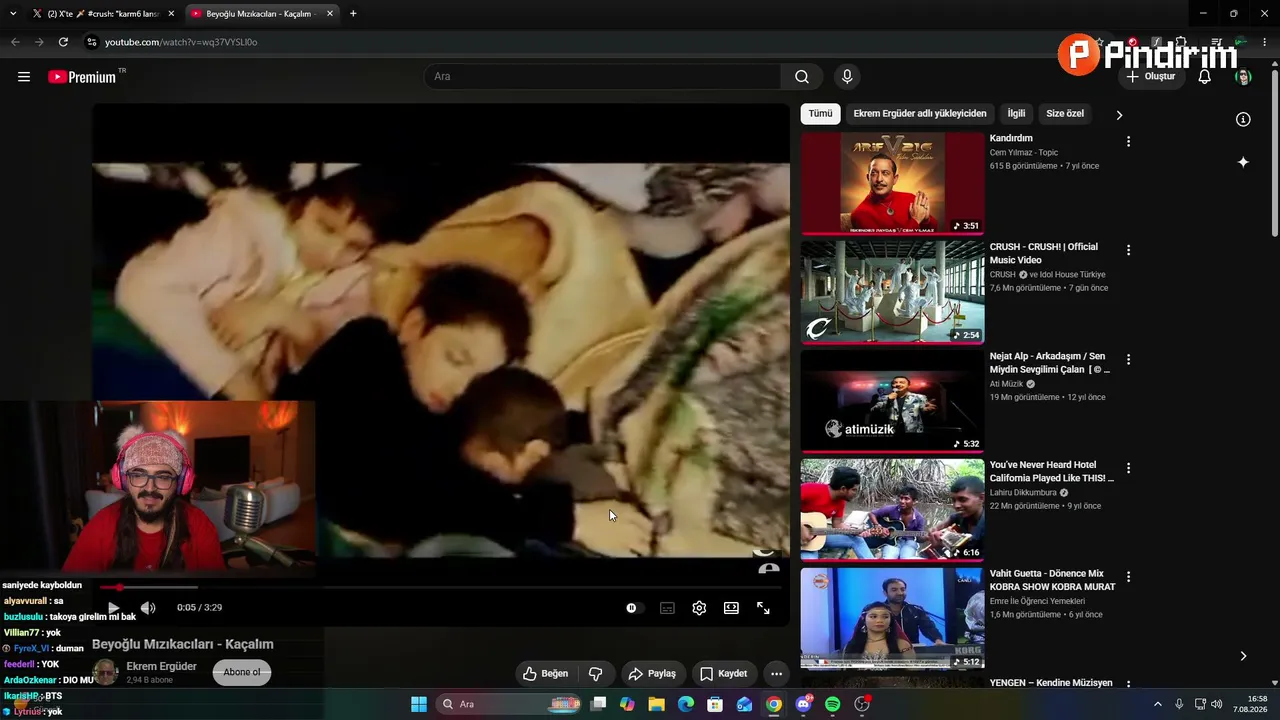Open the player settings gear

699,608
